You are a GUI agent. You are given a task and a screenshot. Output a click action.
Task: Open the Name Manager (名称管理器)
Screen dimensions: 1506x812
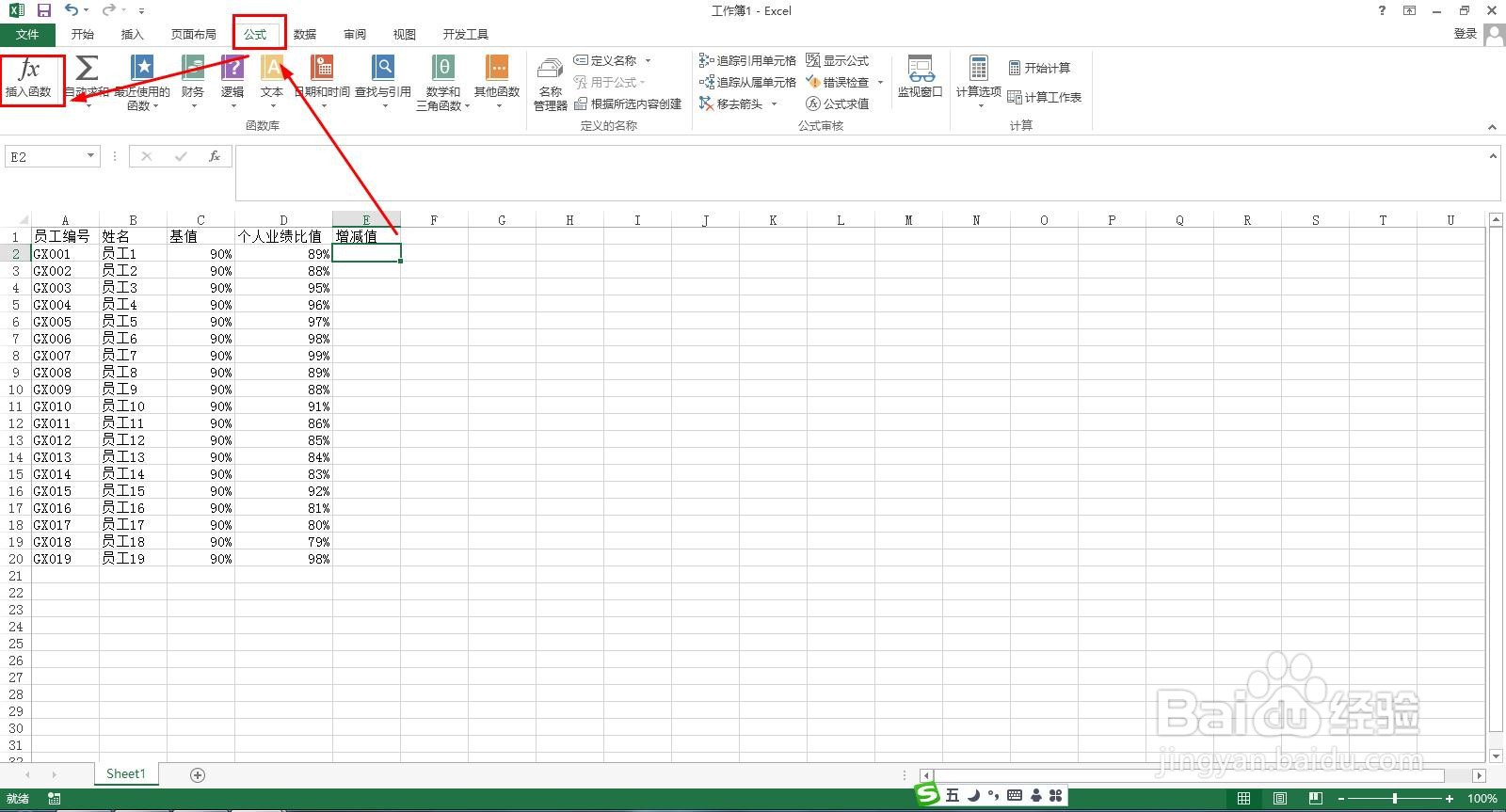tap(551, 82)
